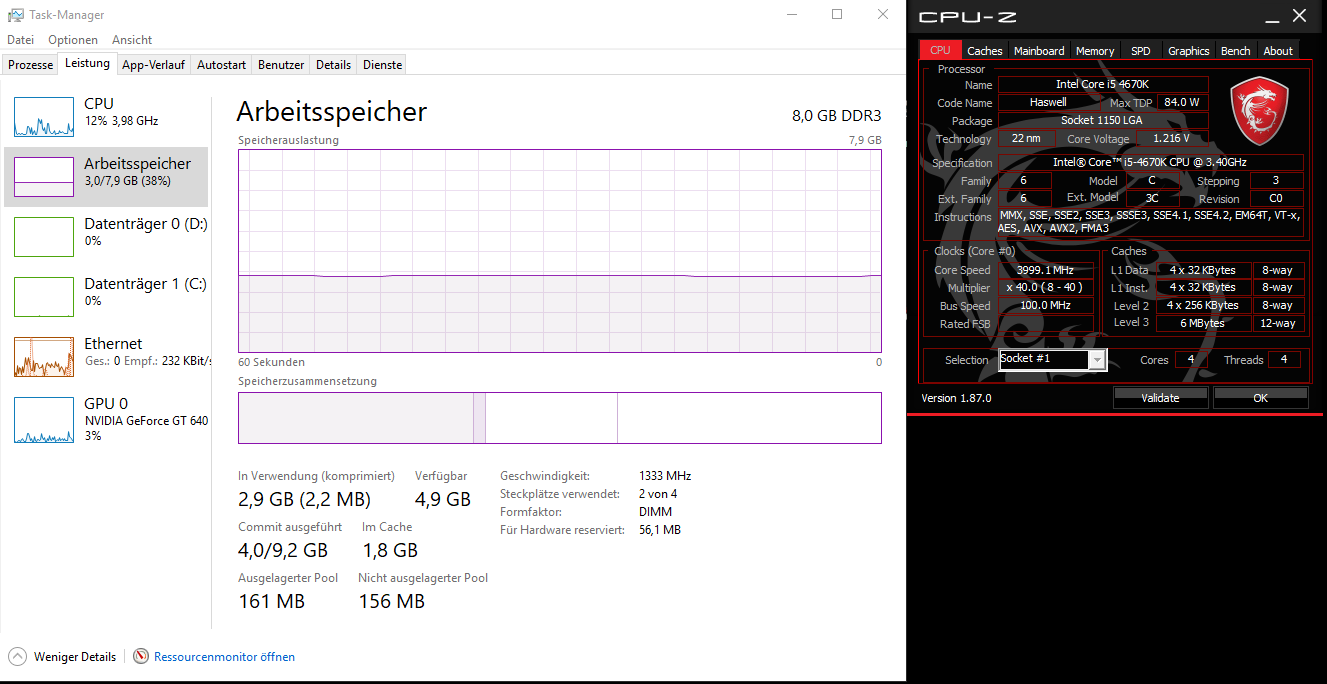Click the Core Speed value 3999.1 MHz
Image resolution: width=1327 pixels, height=684 pixels.
tap(1046, 270)
